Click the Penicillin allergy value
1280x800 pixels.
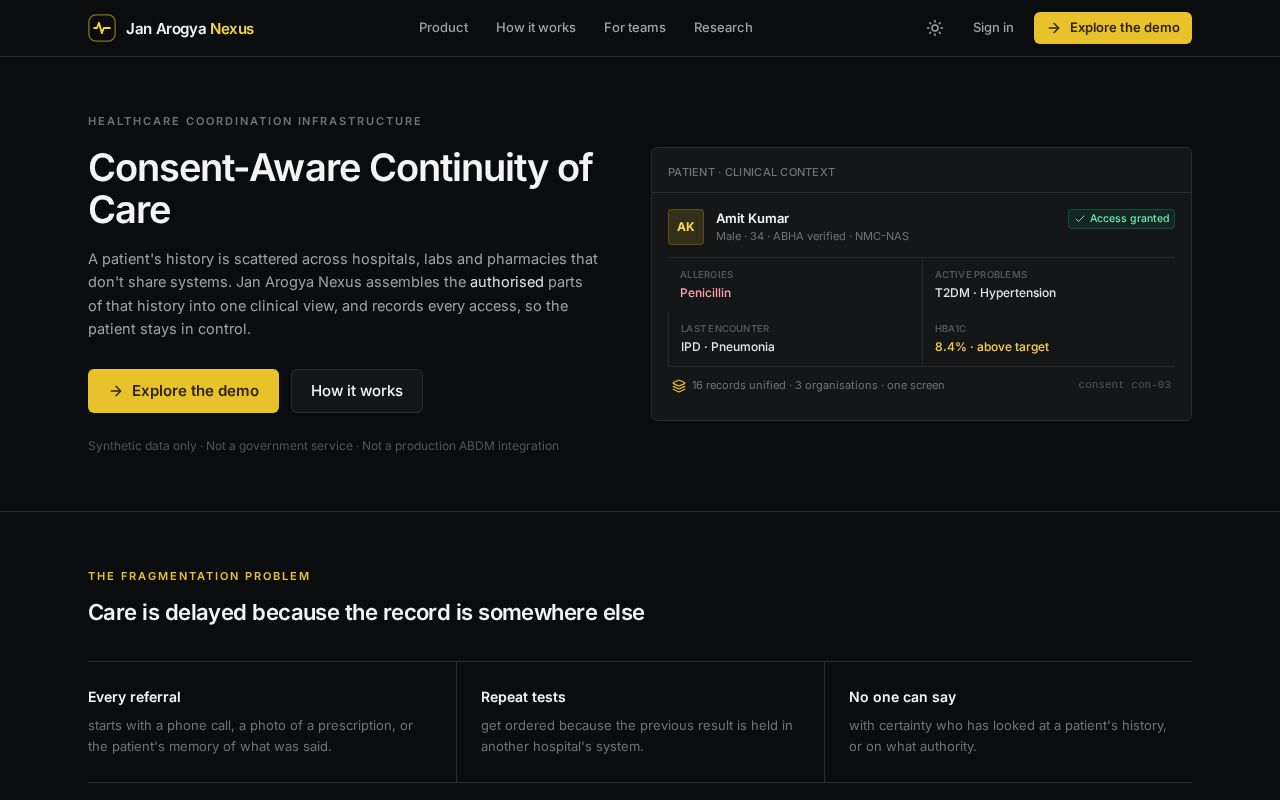point(705,293)
